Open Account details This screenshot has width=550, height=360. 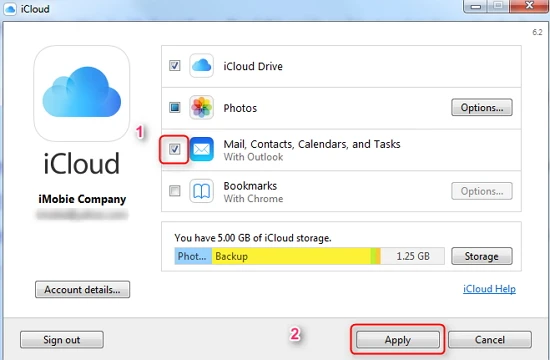82,289
